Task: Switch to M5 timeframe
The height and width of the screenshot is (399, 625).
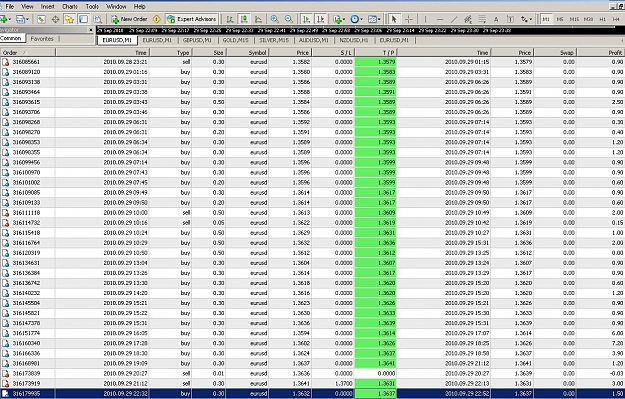Action: coord(560,19)
